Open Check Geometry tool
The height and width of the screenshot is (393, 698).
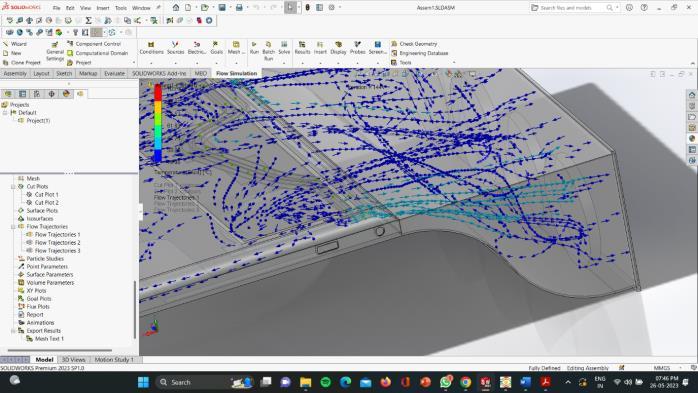(414, 44)
